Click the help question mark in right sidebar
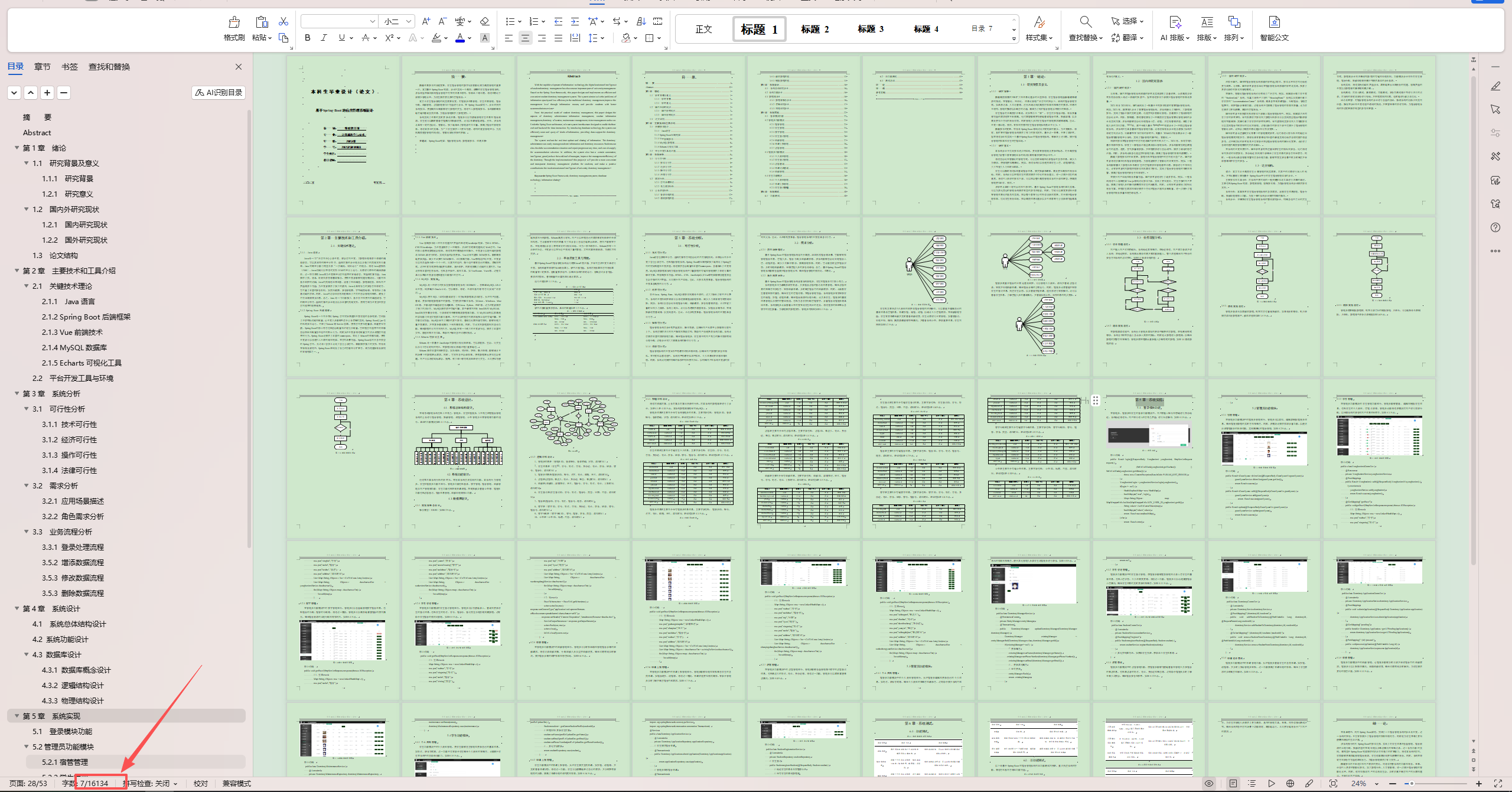Image resolution: width=1512 pixels, height=792 pixels. click(x=1495, y=227)
